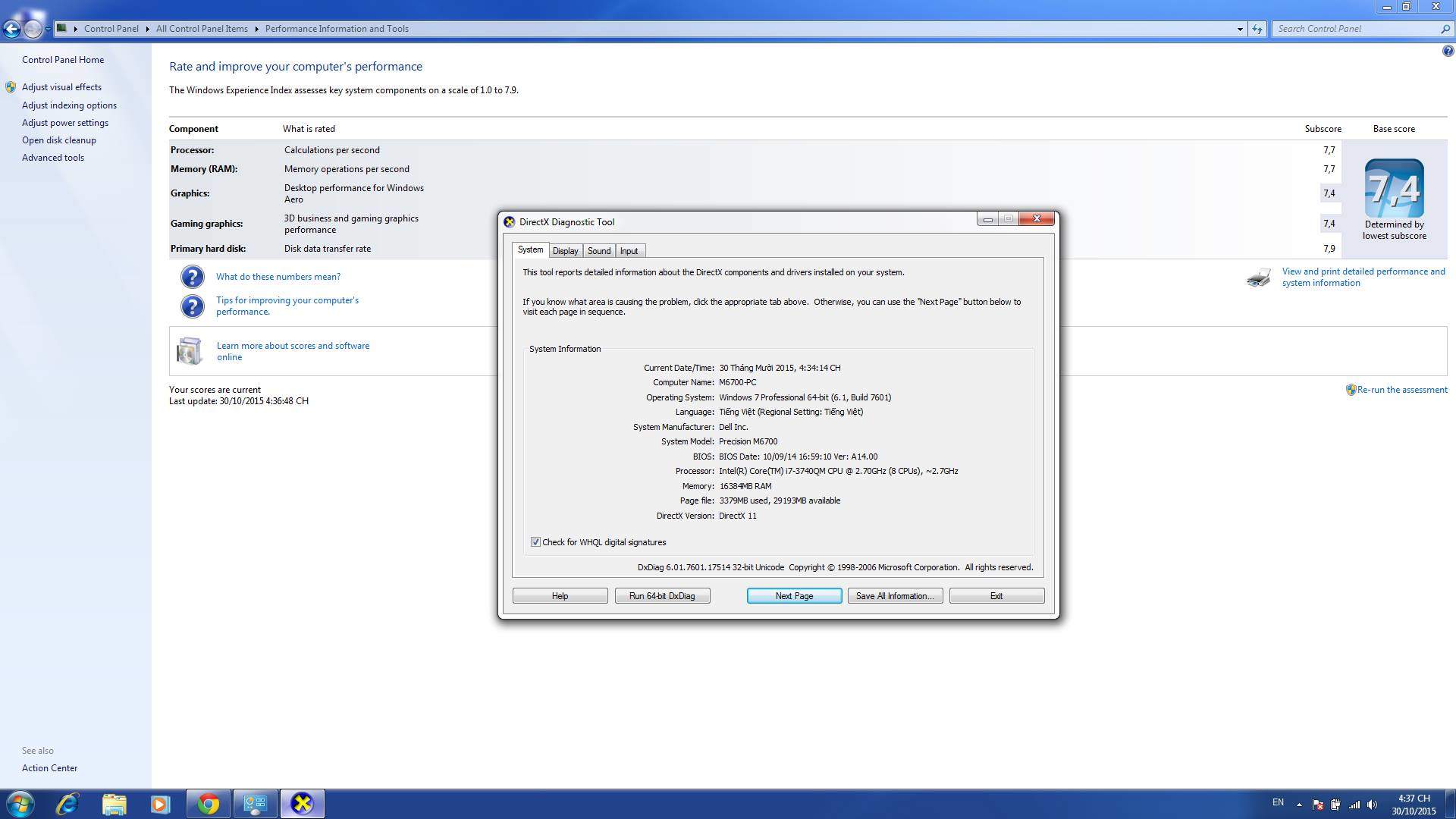Open the recent pages dropdown arrow
The width and height of the screenshot is (1456, 819).
point(48,29)
